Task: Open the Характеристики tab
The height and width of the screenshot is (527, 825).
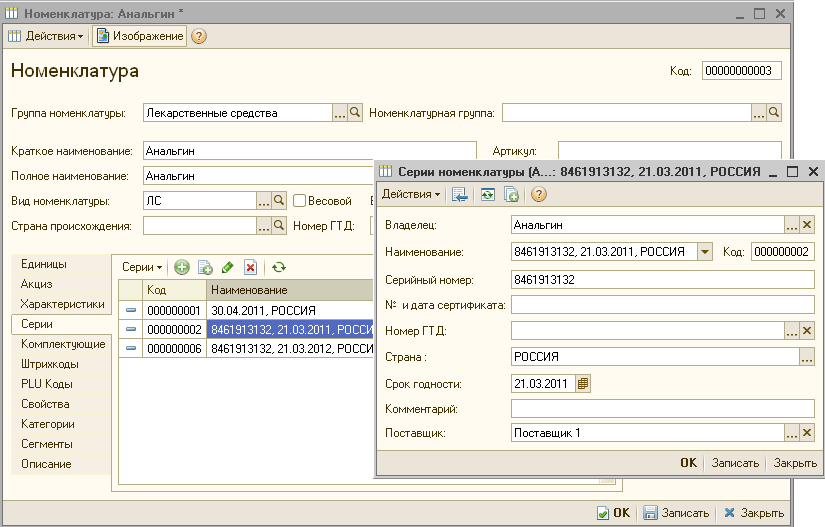Action: click(62, 304)
